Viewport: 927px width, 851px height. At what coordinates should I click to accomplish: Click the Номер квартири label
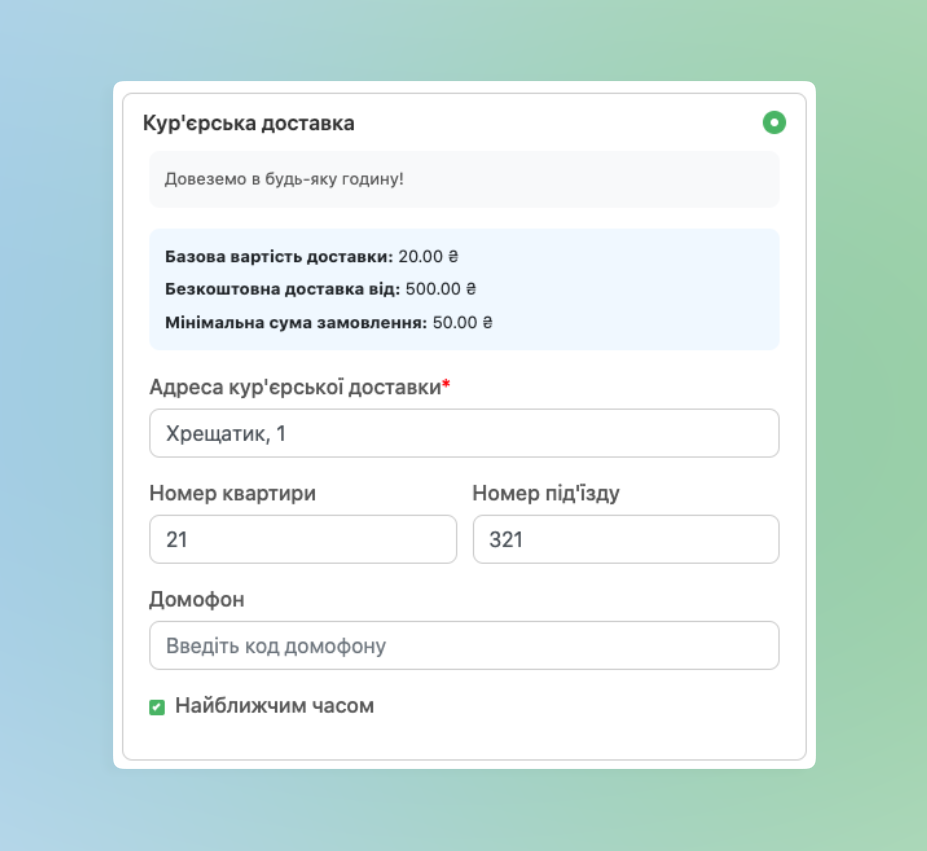(232, 493)
